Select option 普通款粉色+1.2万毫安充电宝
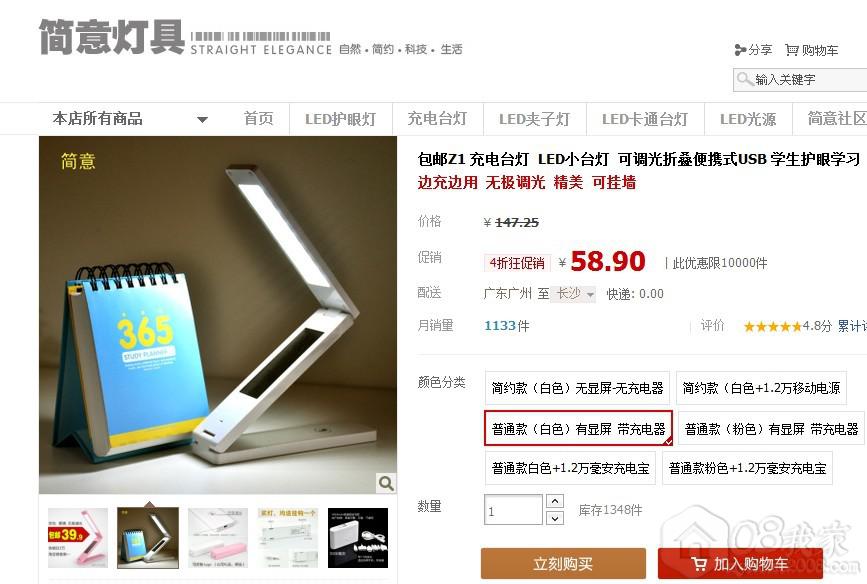 coord(747,468)
